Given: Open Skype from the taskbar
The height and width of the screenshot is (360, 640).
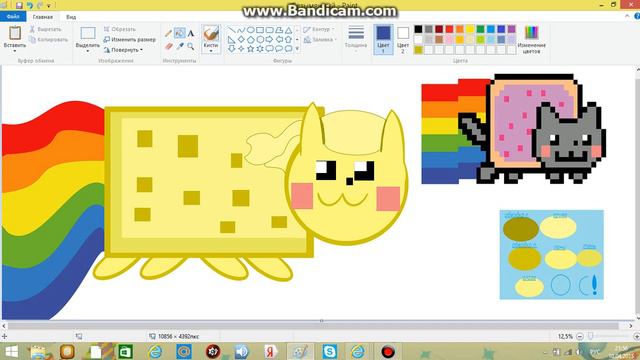Looking at the screenshot, I should click(x=329, y=351).
